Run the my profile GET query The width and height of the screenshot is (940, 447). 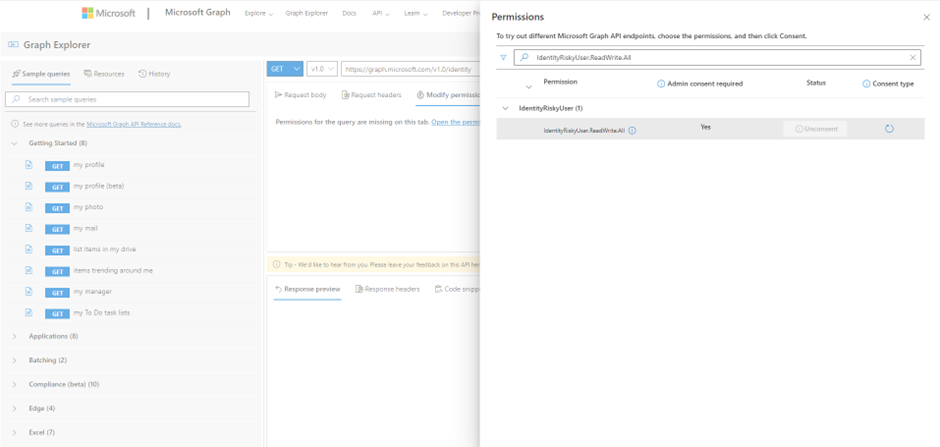(x=57, y=166)
